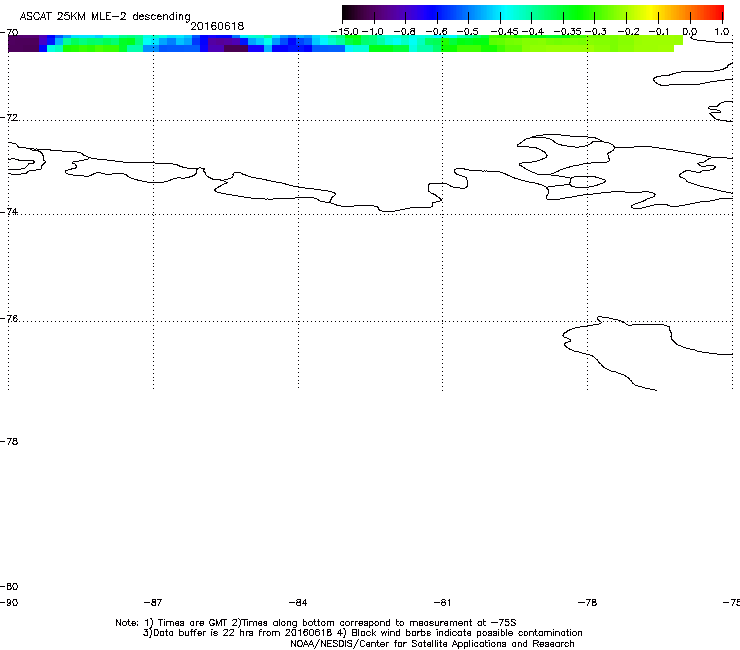Click the "-0.5" color scale label
740x650 pixels.
(x=467, y=32)
